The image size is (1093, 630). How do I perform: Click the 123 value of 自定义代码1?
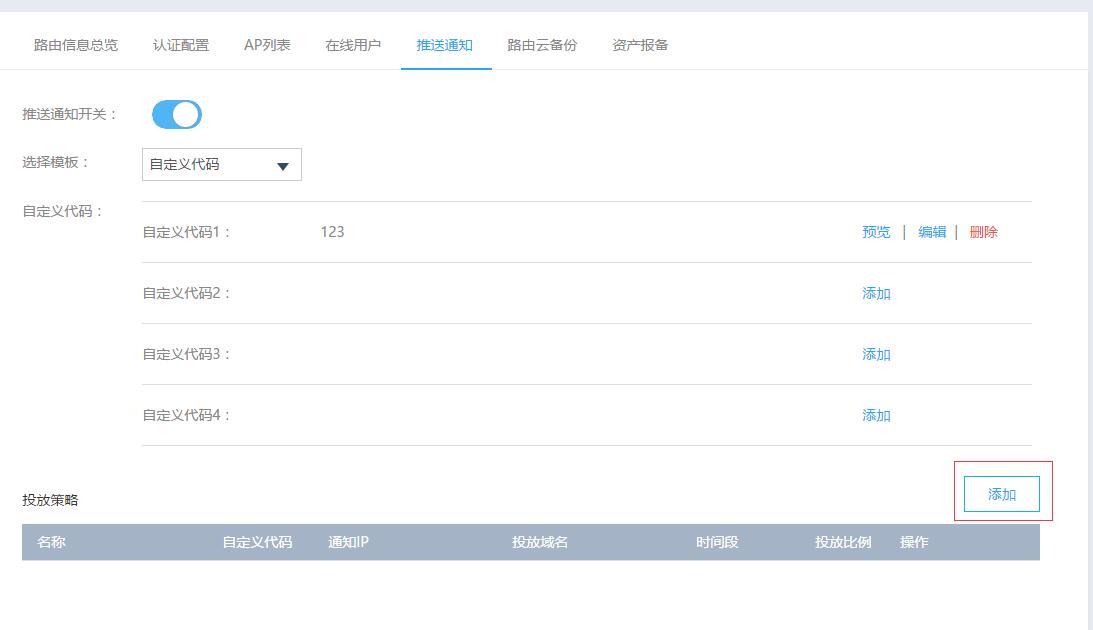pyautogui.click(x=333, y=232)
